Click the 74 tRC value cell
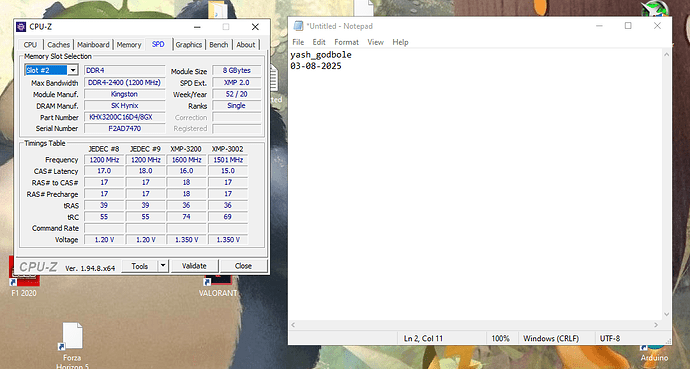The image size is (690, 369). coord(187,216)
